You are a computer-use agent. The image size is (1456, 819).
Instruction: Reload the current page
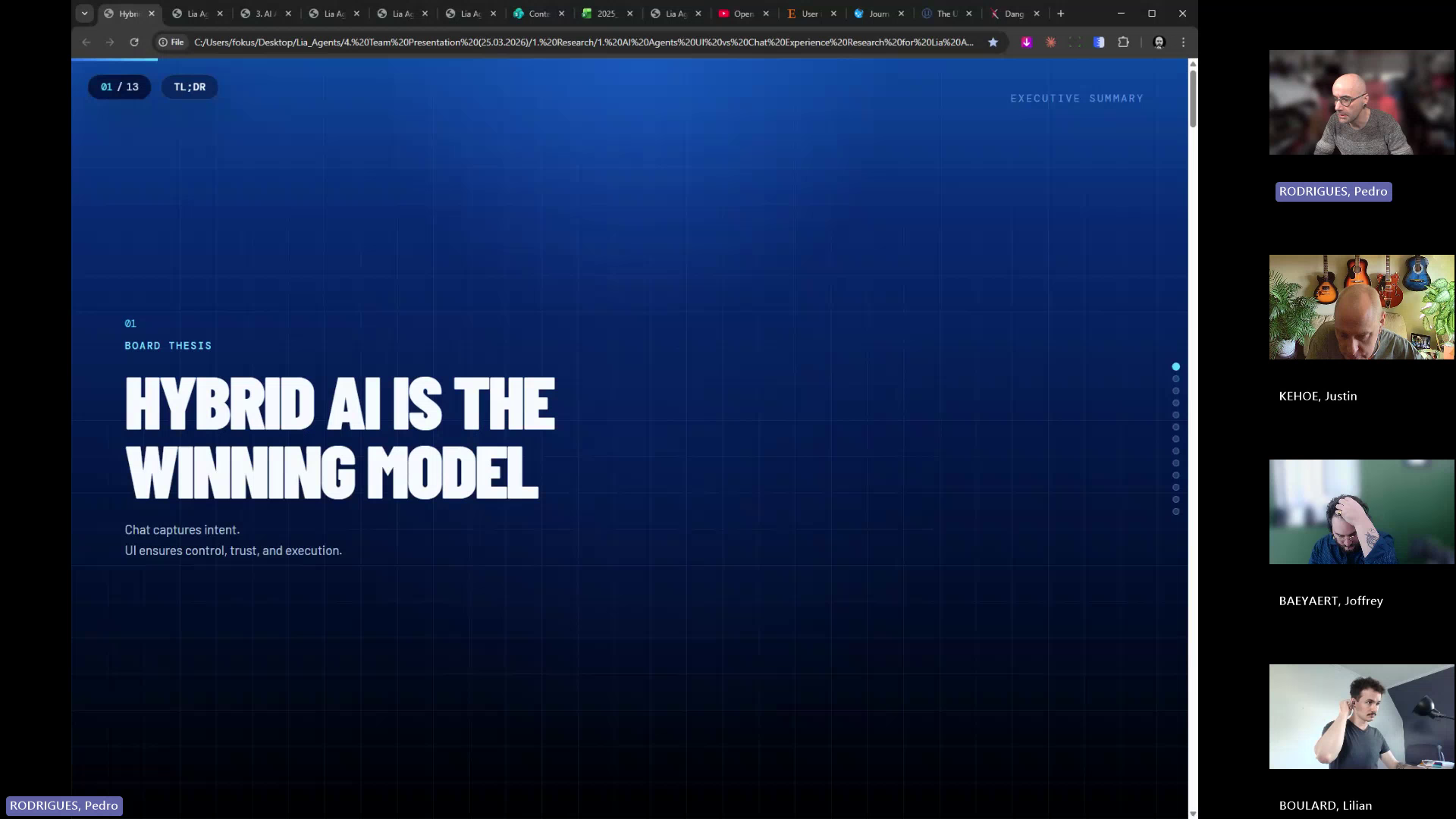pos(134,42)
